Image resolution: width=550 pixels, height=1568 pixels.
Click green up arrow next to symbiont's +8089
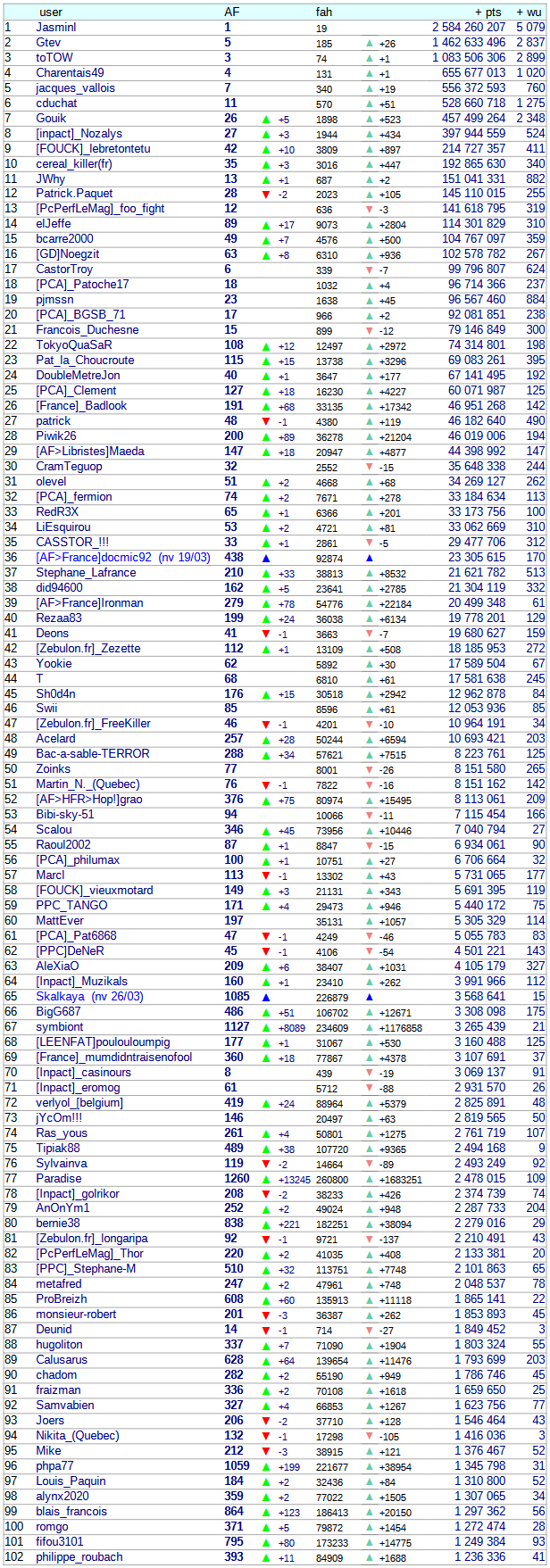click(x=266, y=1027)
